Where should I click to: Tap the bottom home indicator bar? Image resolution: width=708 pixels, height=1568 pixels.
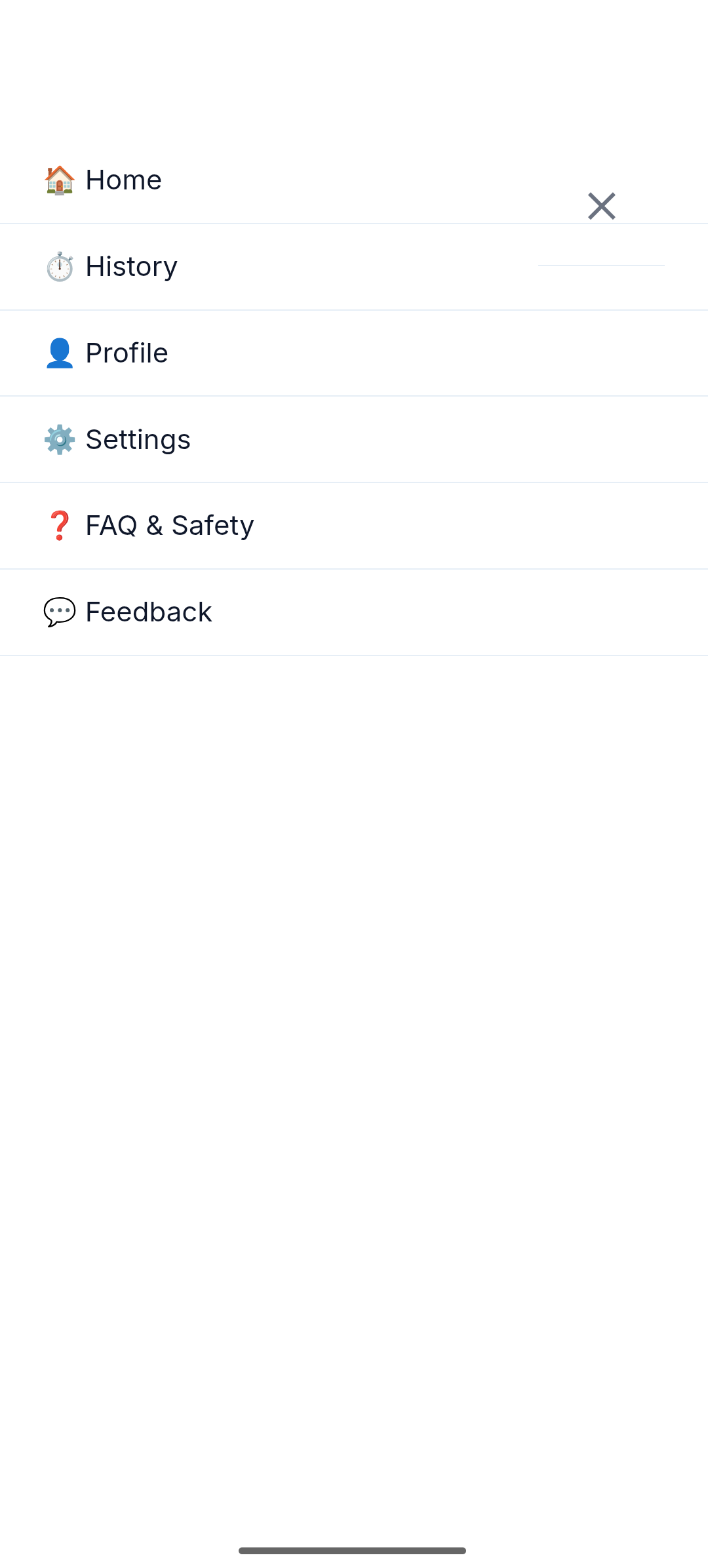[x=352, y=1550]
